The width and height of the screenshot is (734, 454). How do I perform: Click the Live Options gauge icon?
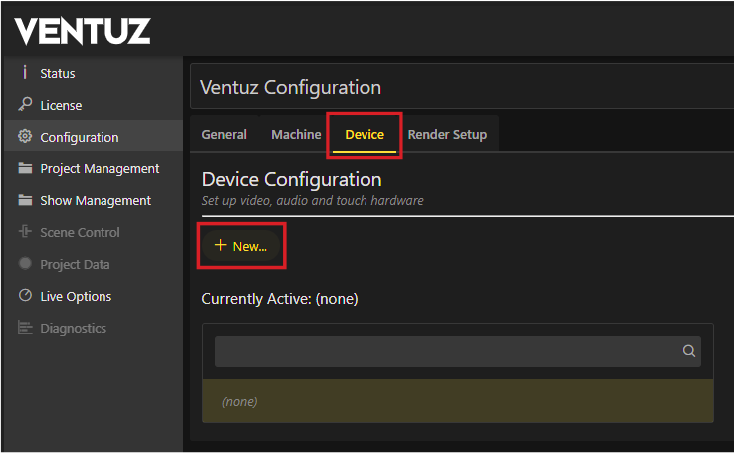25,296
